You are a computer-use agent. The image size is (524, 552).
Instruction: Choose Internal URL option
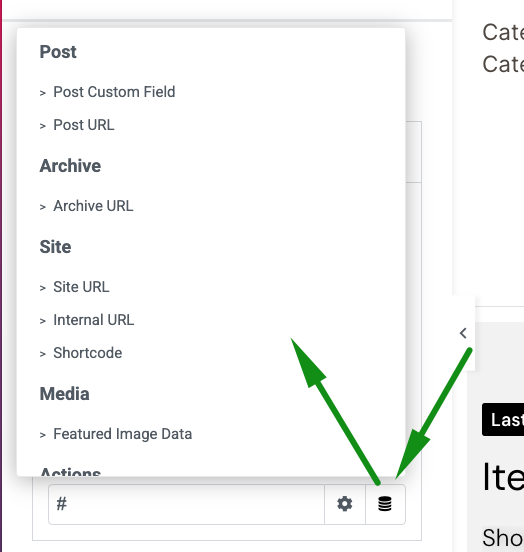tap(94, 320)
